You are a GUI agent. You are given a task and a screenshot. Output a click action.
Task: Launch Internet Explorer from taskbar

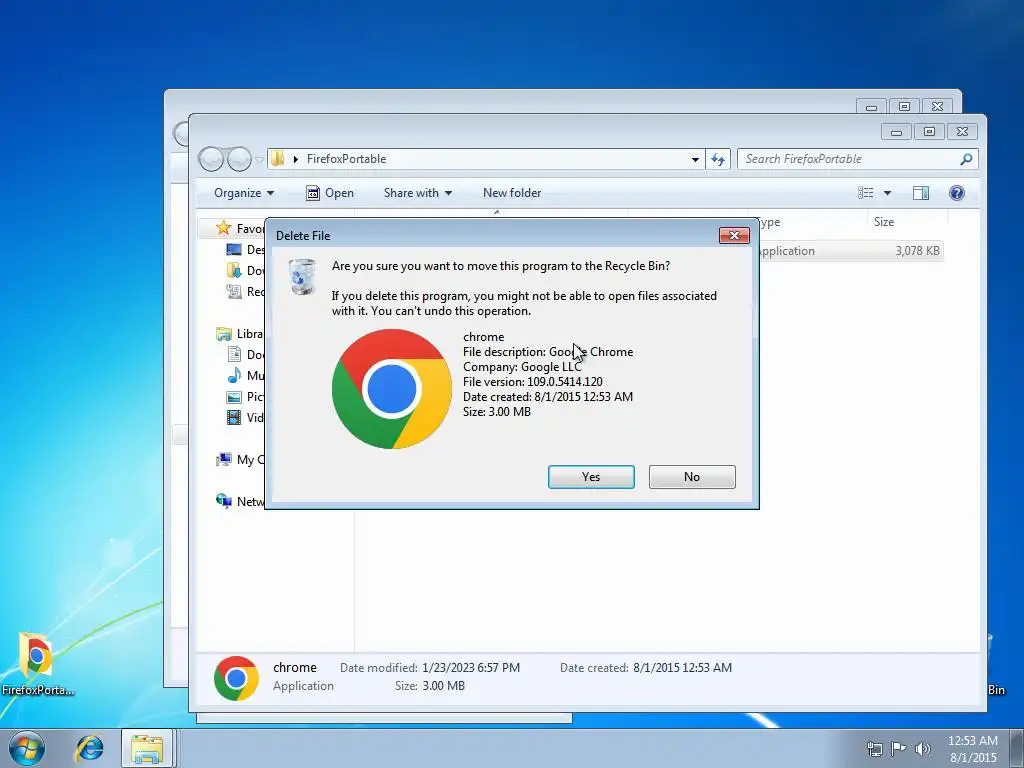click(x=89, y=749)
